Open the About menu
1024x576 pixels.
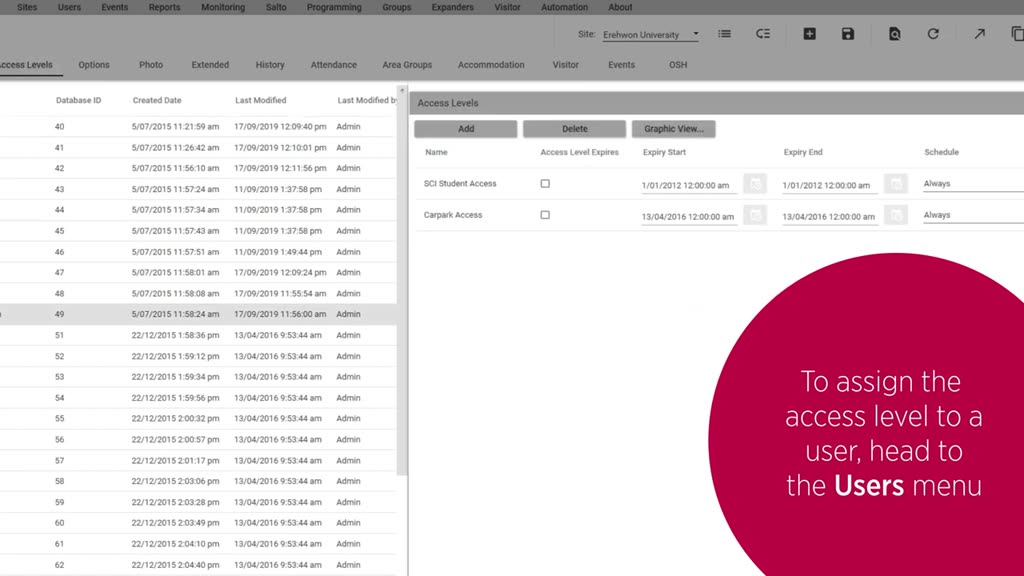pyautogui.click(x=620, y=7)
